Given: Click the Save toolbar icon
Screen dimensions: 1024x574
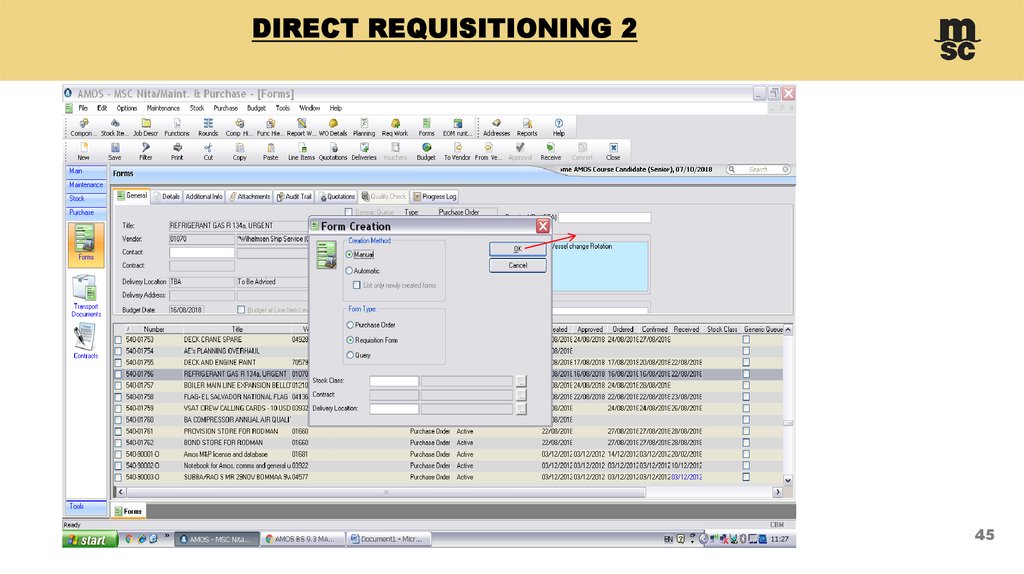Looking at the screenshot, I should click(x=115, y=151).
